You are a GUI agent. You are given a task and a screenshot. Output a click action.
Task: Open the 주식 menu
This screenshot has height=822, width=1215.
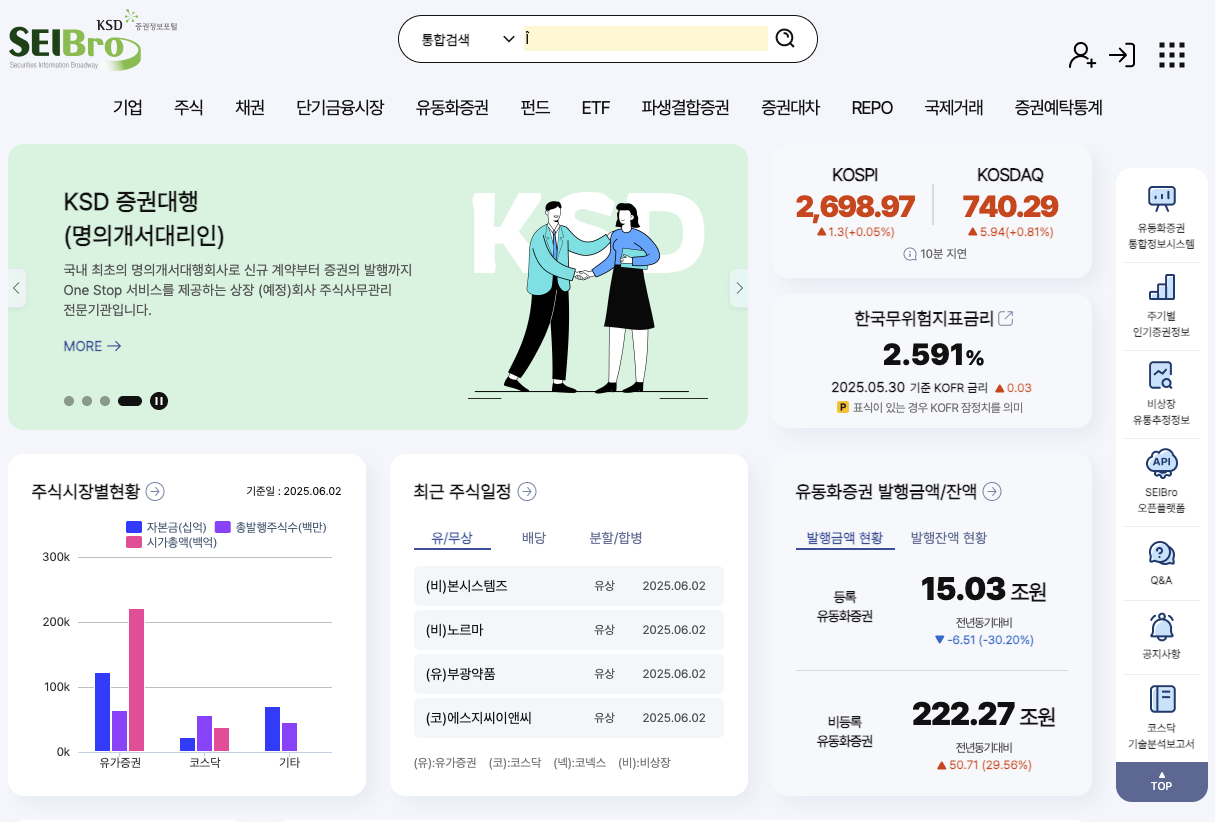pos(189,107)
